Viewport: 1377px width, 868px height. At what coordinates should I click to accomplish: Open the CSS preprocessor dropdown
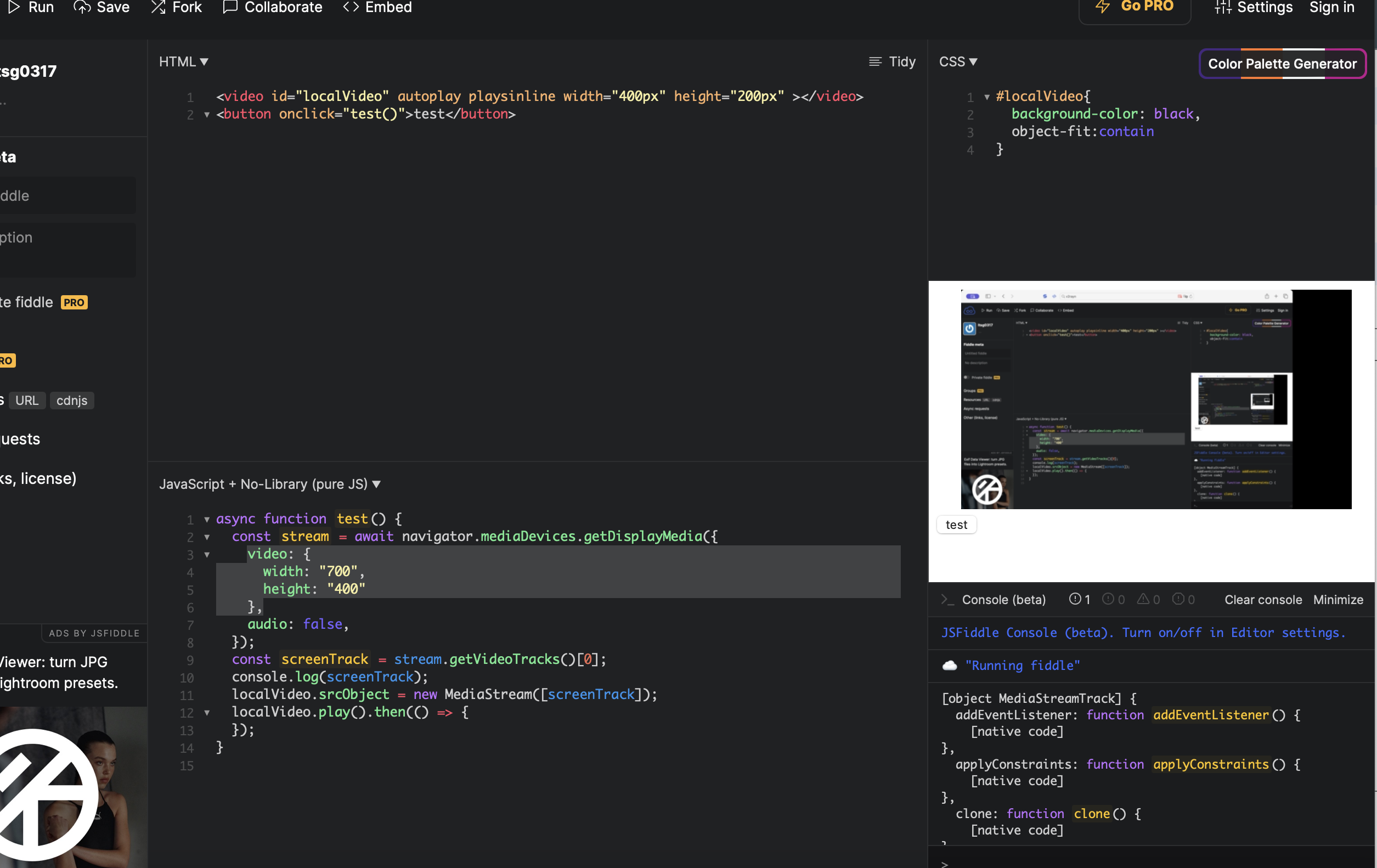pos(958,62)
